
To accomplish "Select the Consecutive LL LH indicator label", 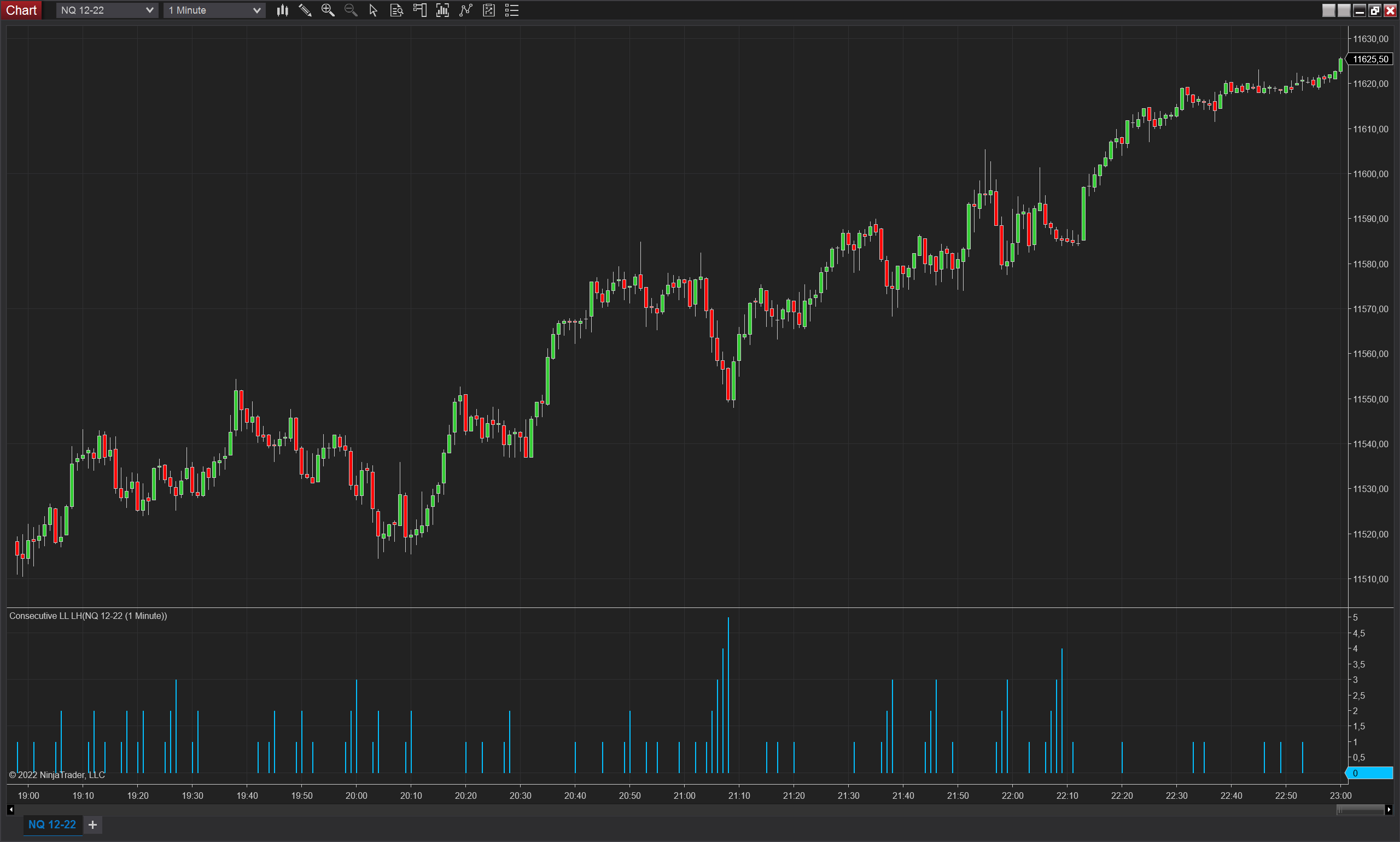I will pyautogui.click(x=88, y=616).
